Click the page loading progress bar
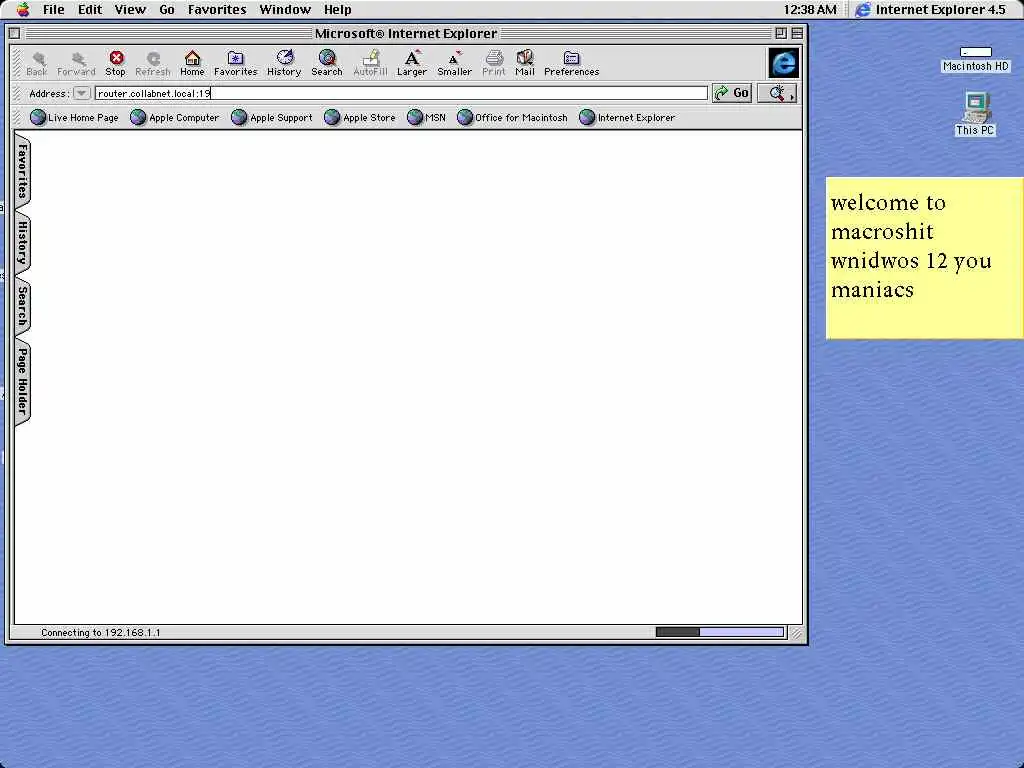 point(720,632)
